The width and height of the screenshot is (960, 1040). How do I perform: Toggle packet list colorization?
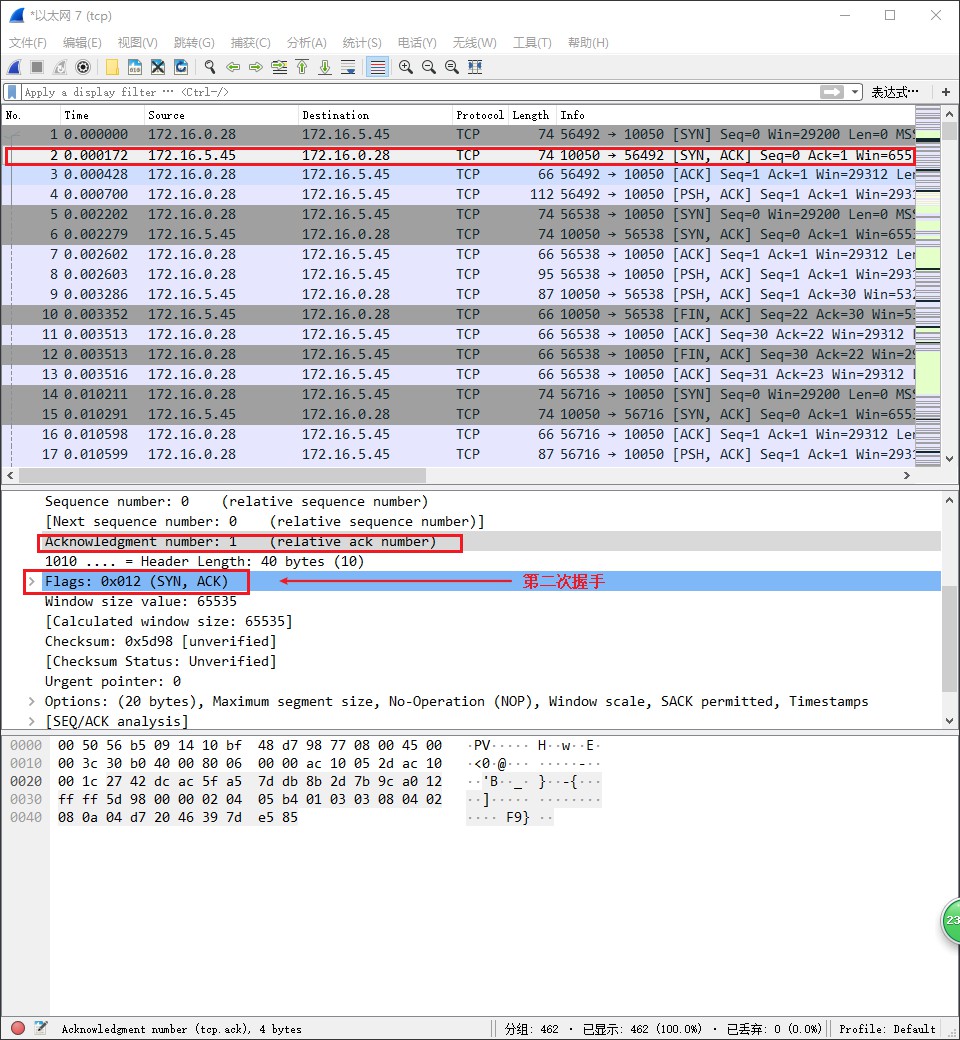point(377,67)
